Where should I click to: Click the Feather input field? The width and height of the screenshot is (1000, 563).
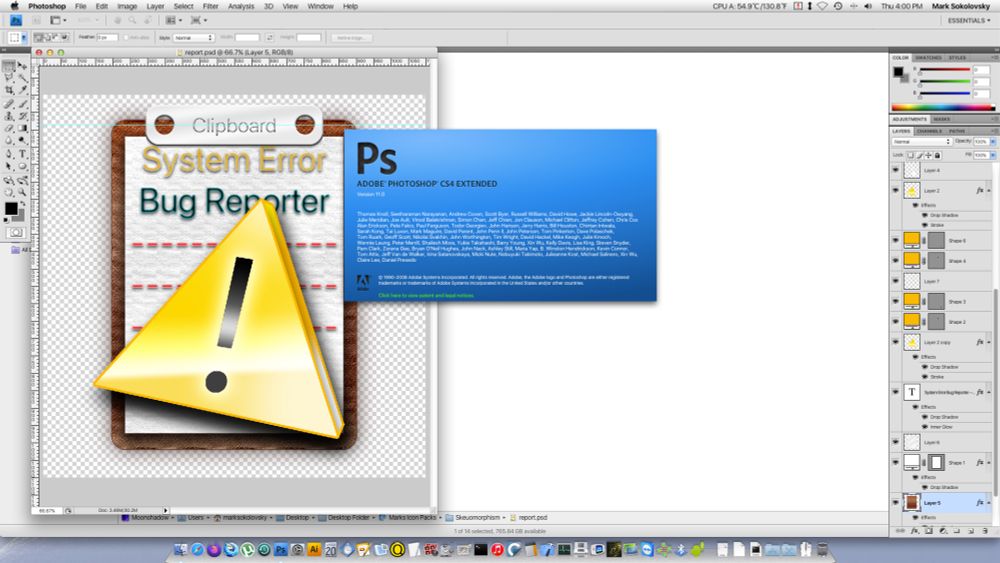coord(107,38)
